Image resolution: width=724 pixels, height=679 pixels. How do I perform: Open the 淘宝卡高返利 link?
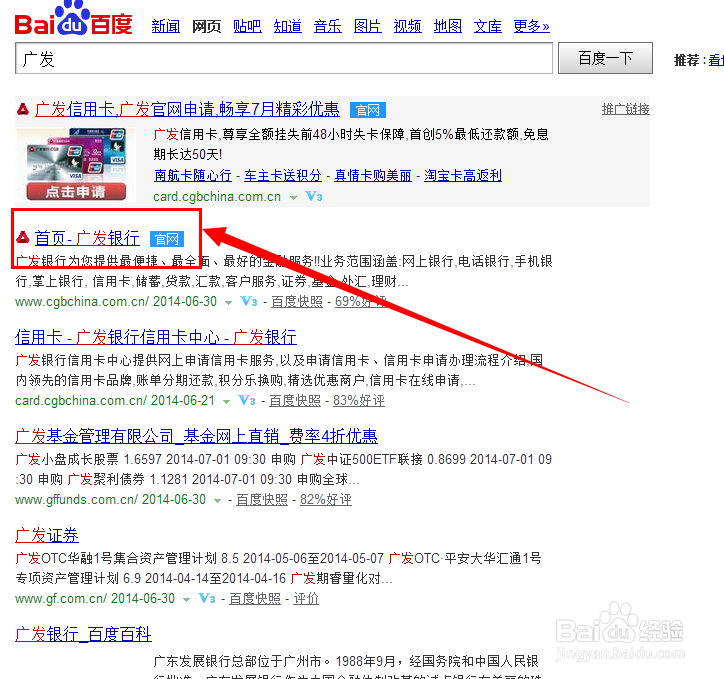coord(463,175)
